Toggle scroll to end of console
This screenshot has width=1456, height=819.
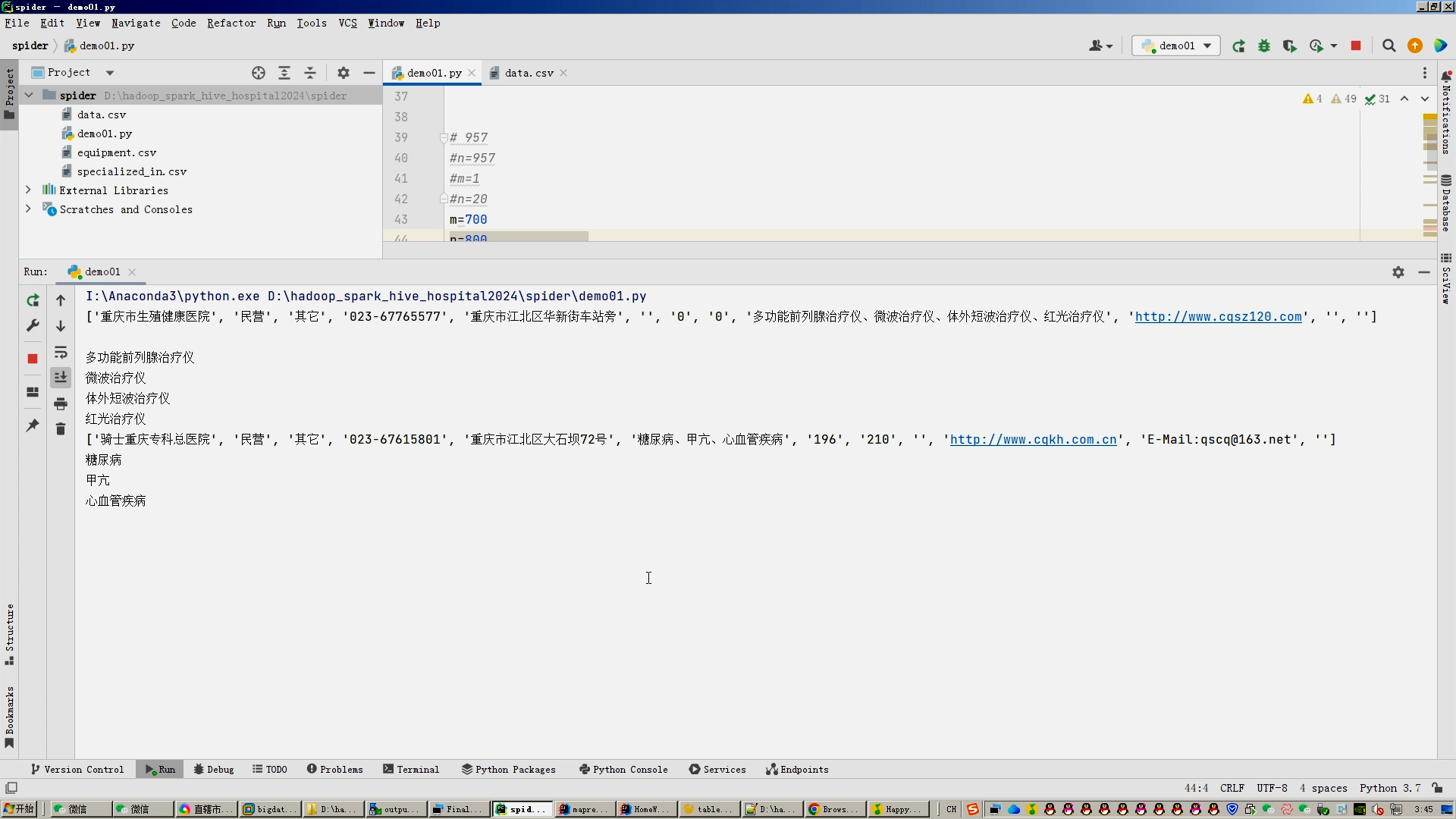click(61, 377)
